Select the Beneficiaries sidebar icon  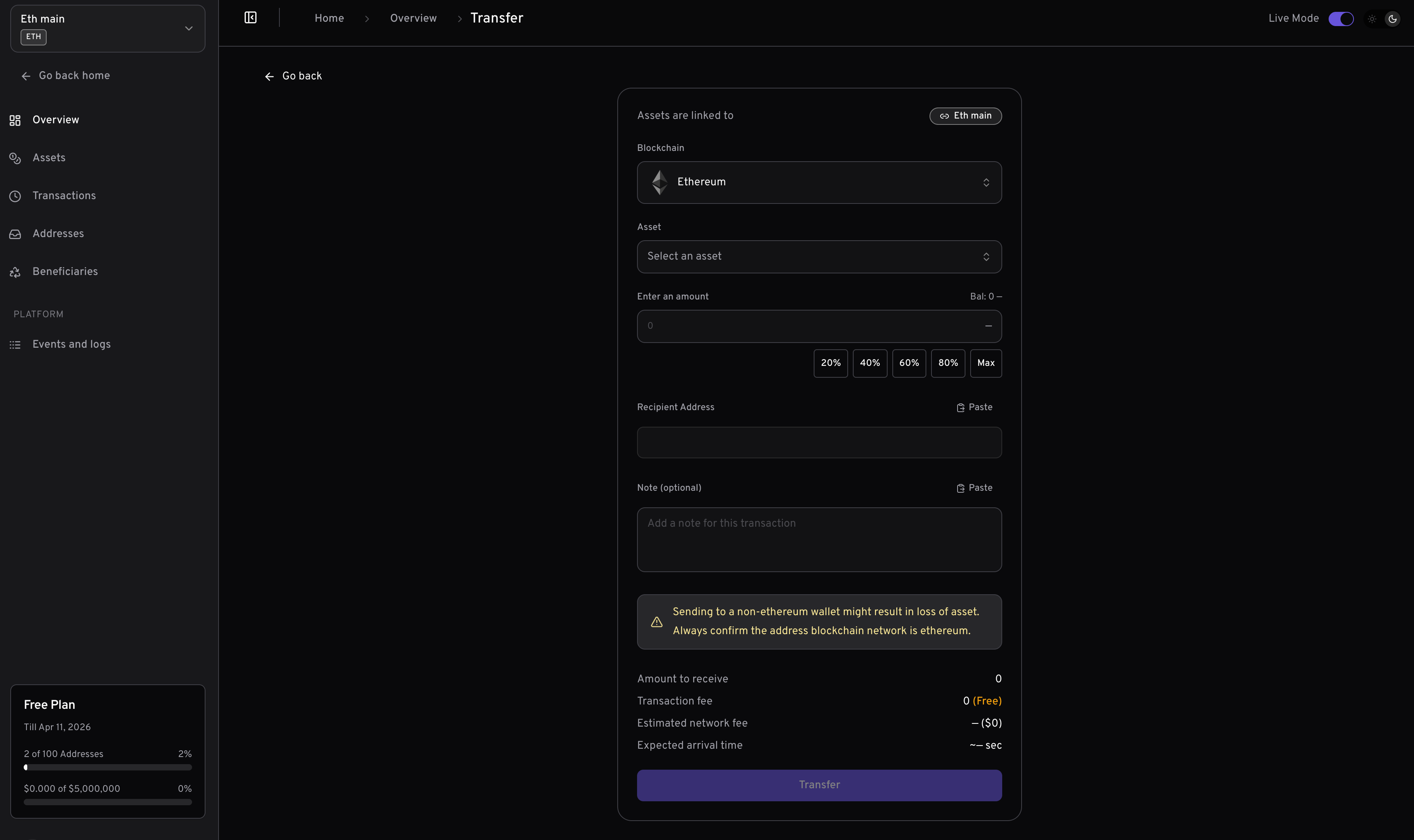pyautogui.click(x=15, y=272)
